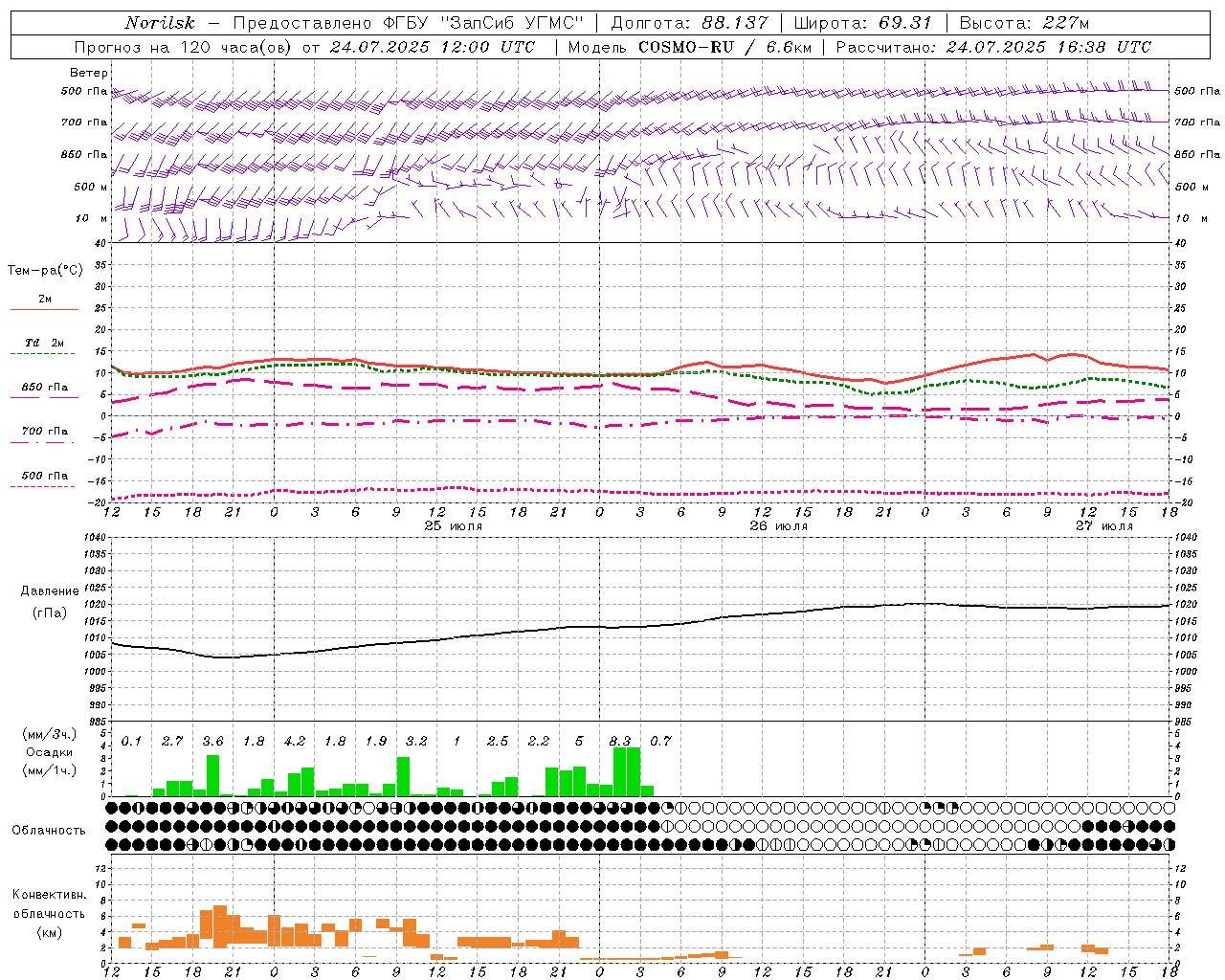Click the "(км)" convective height units label
Viewport: 1225px width, 980px height.
(x=51, y=932)
